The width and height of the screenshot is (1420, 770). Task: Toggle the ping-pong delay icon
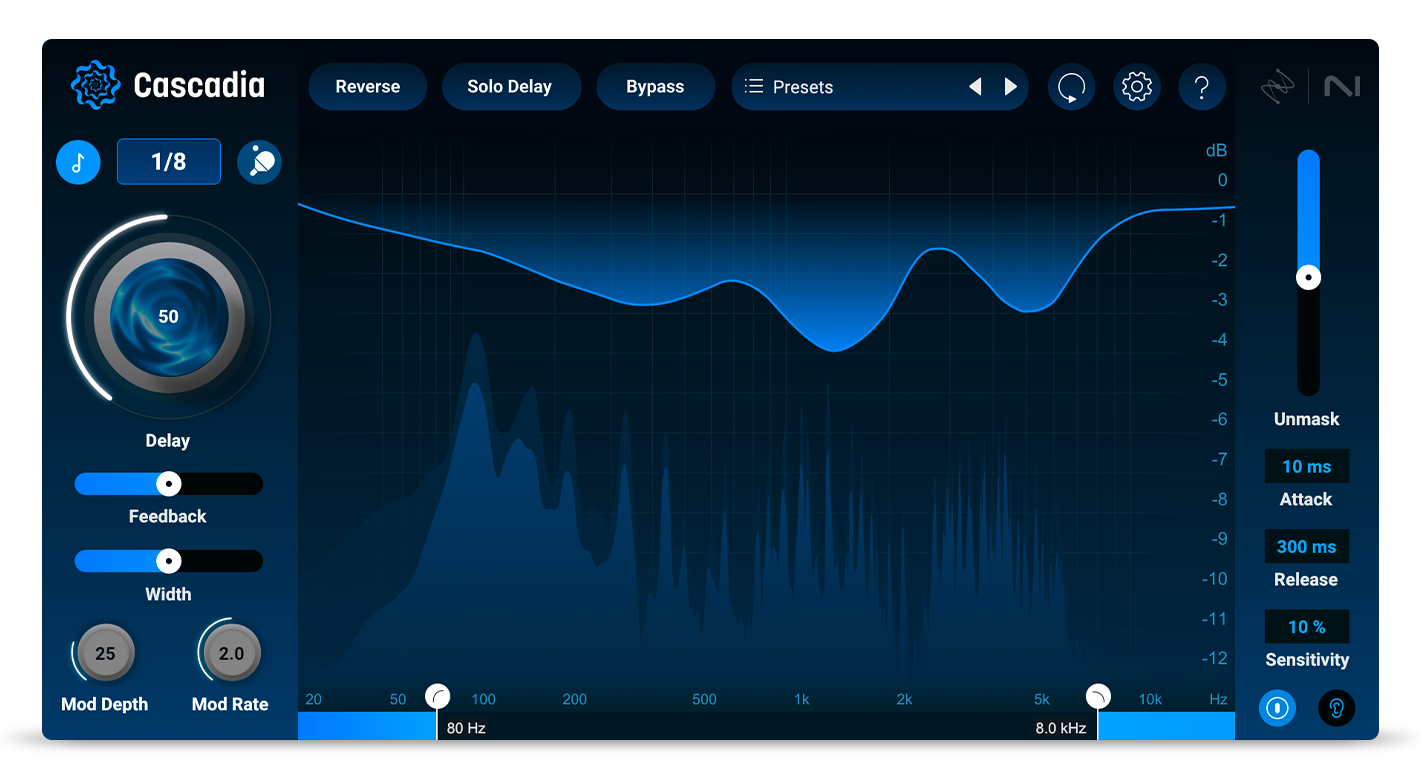(259, 161)
